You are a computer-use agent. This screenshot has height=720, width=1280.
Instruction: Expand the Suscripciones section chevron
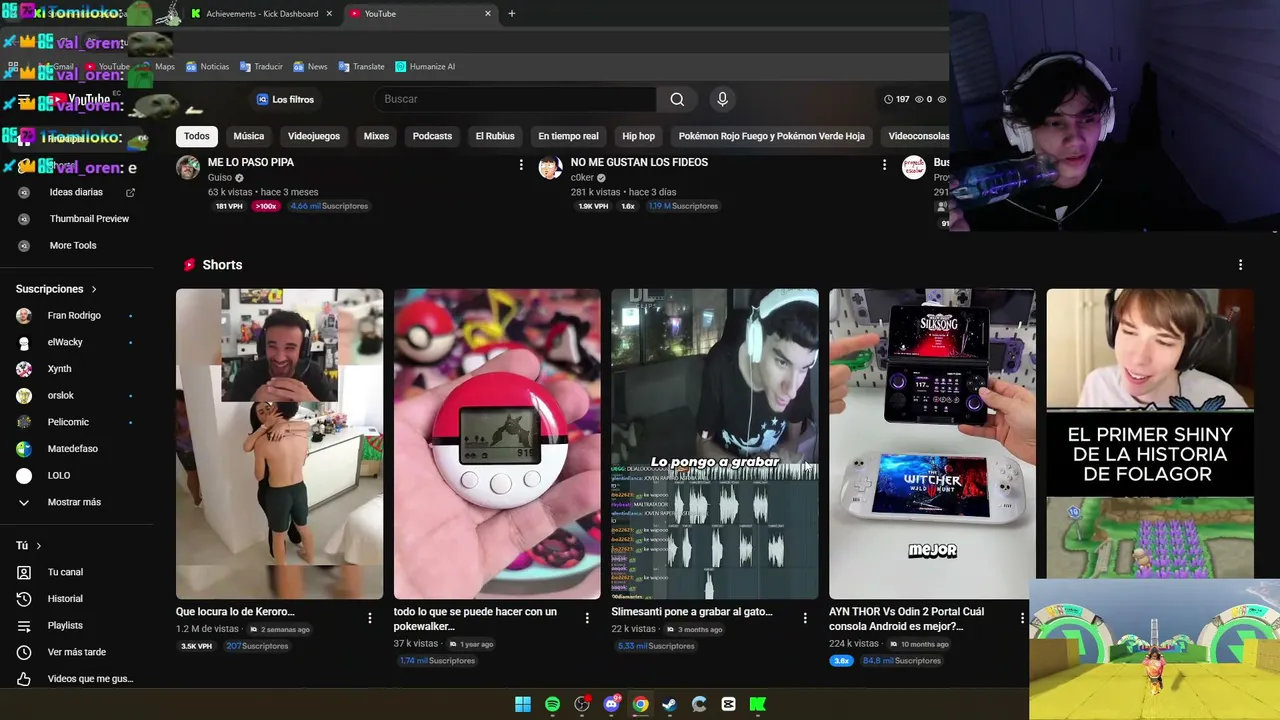94,289
